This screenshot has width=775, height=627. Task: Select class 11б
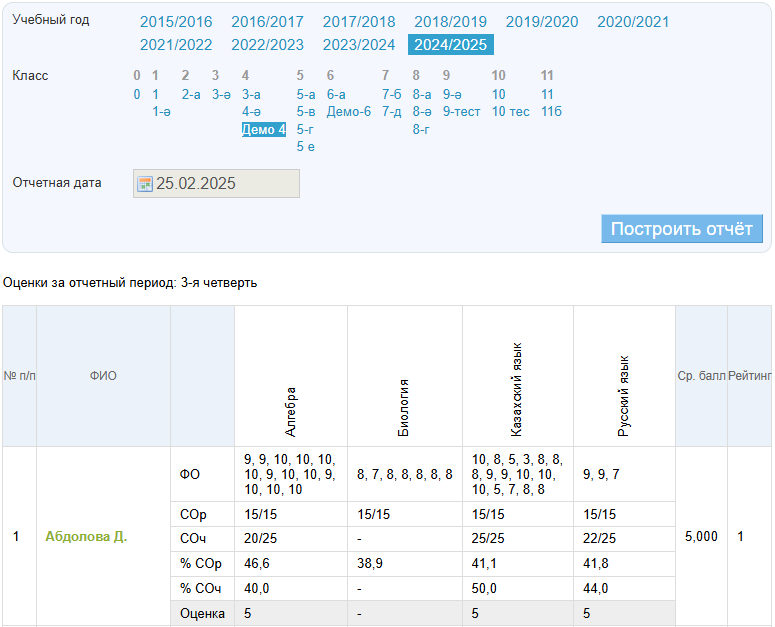(551, 111)
